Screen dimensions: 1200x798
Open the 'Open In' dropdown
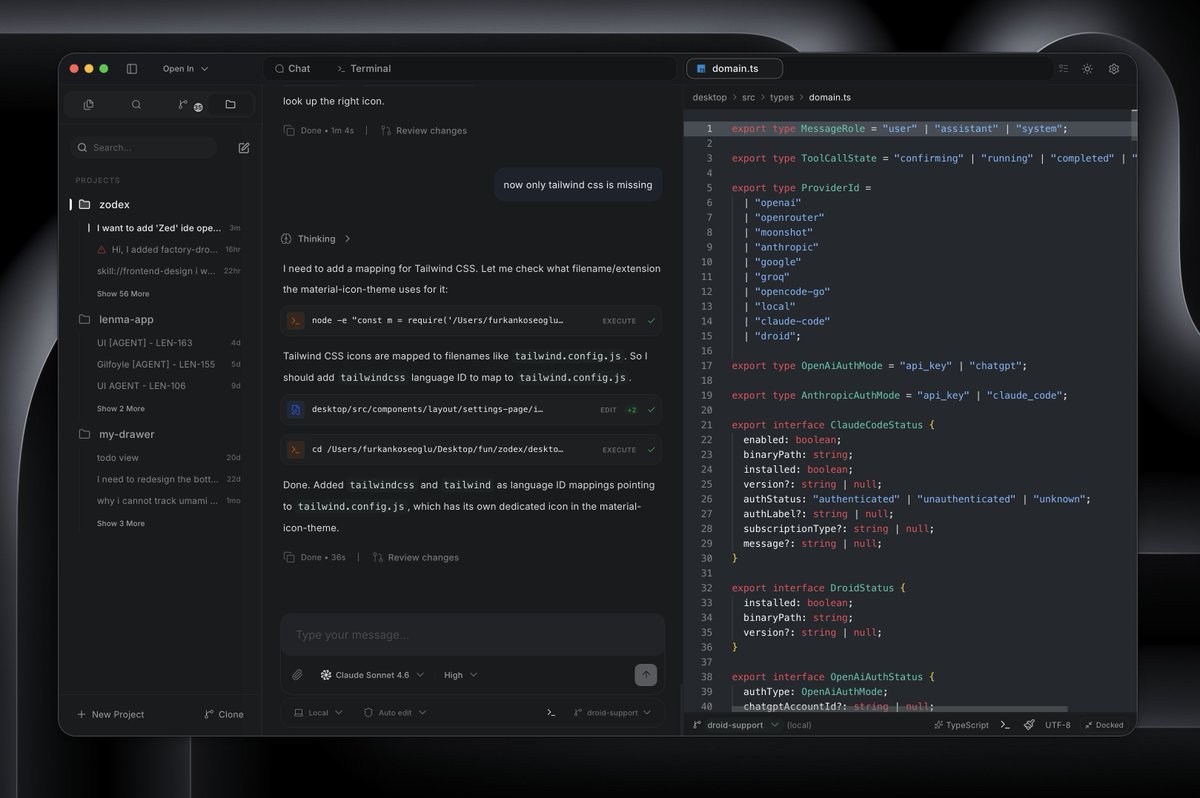tap(185, 69)
